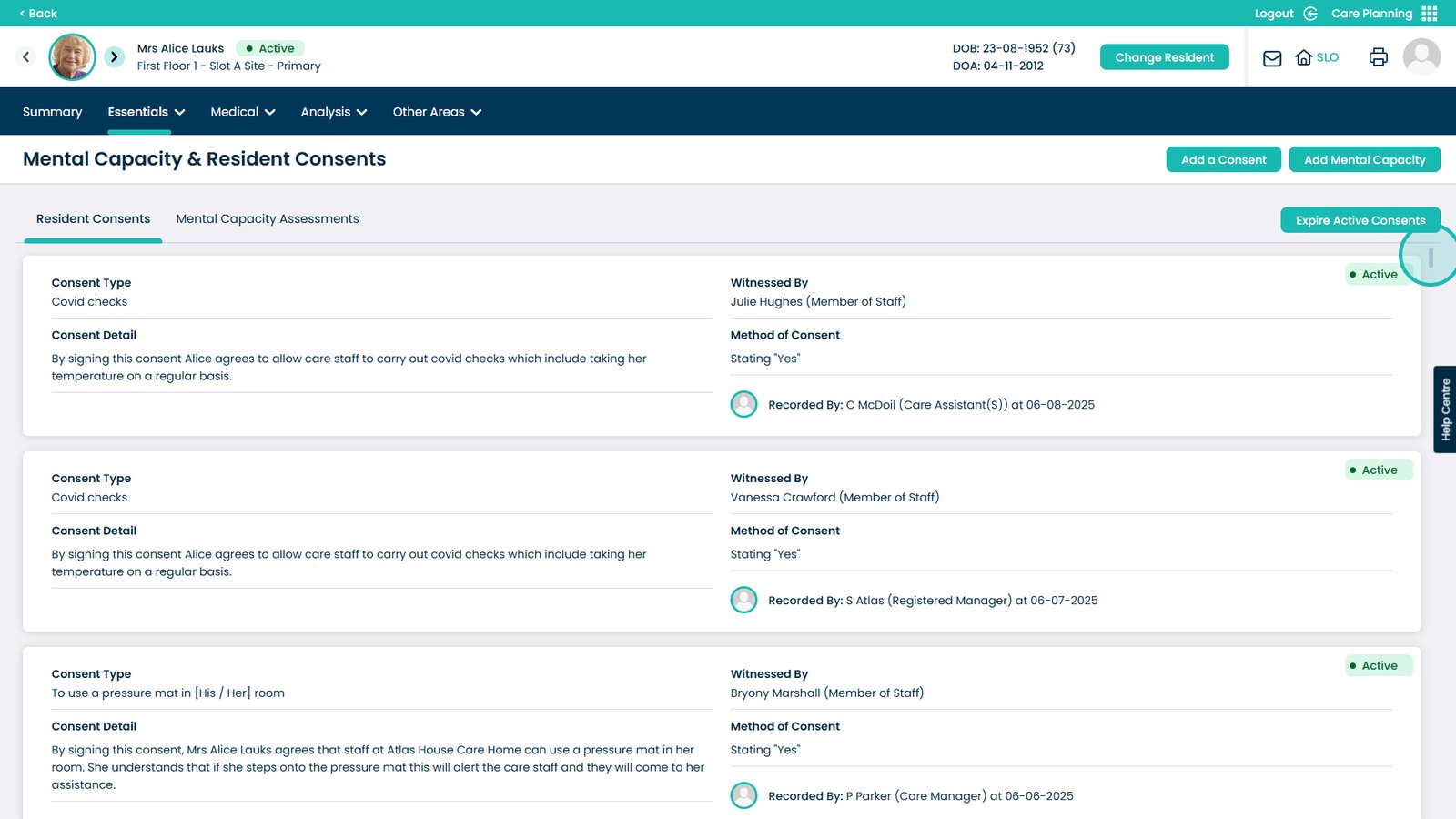Click Alice Lauks resident photo
This screenshot has height=819, width=1456.
pyautogui.click(x=72, y=57)
